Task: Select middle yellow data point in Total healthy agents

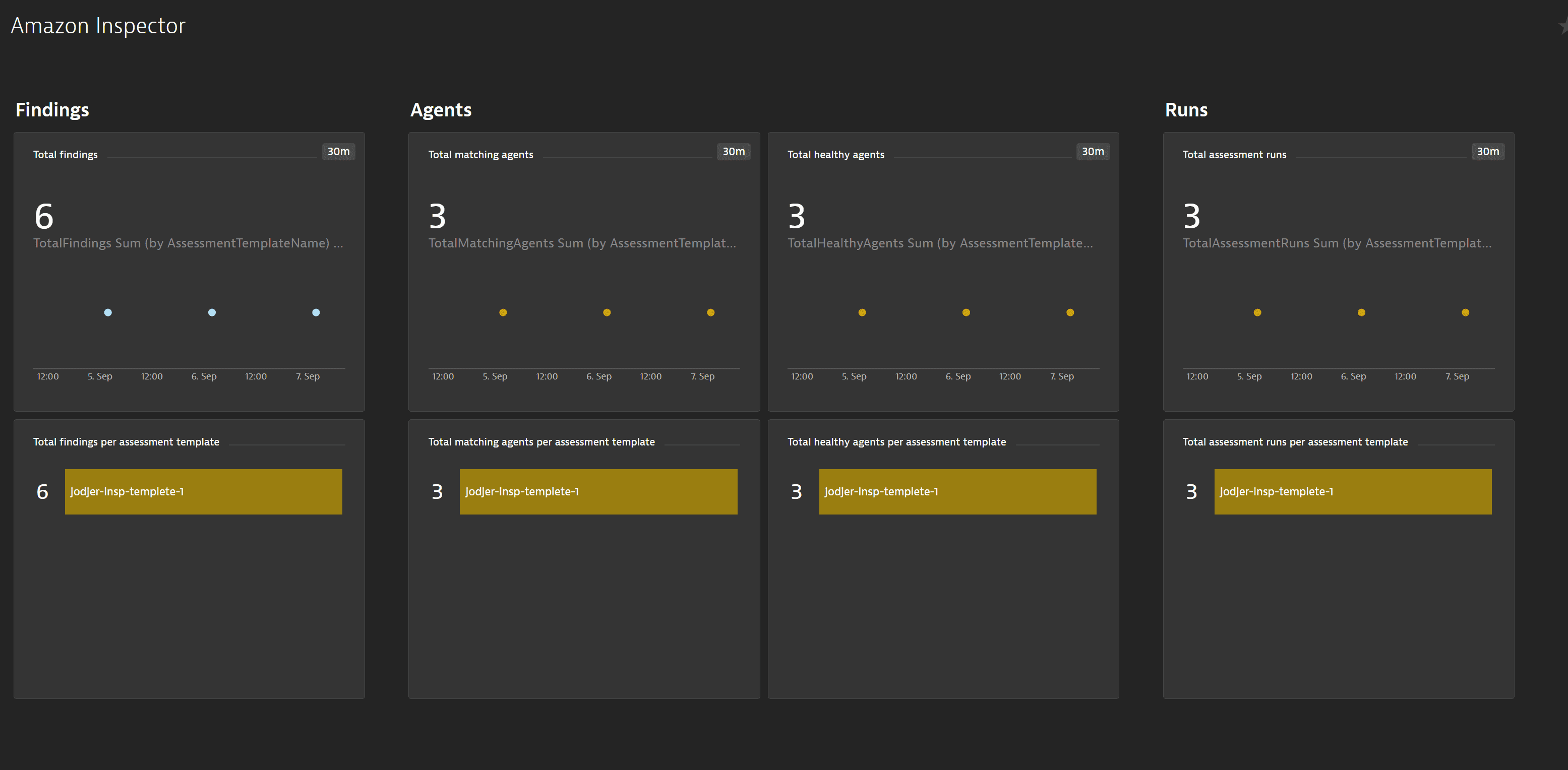Action: click(x=966, y=312)
